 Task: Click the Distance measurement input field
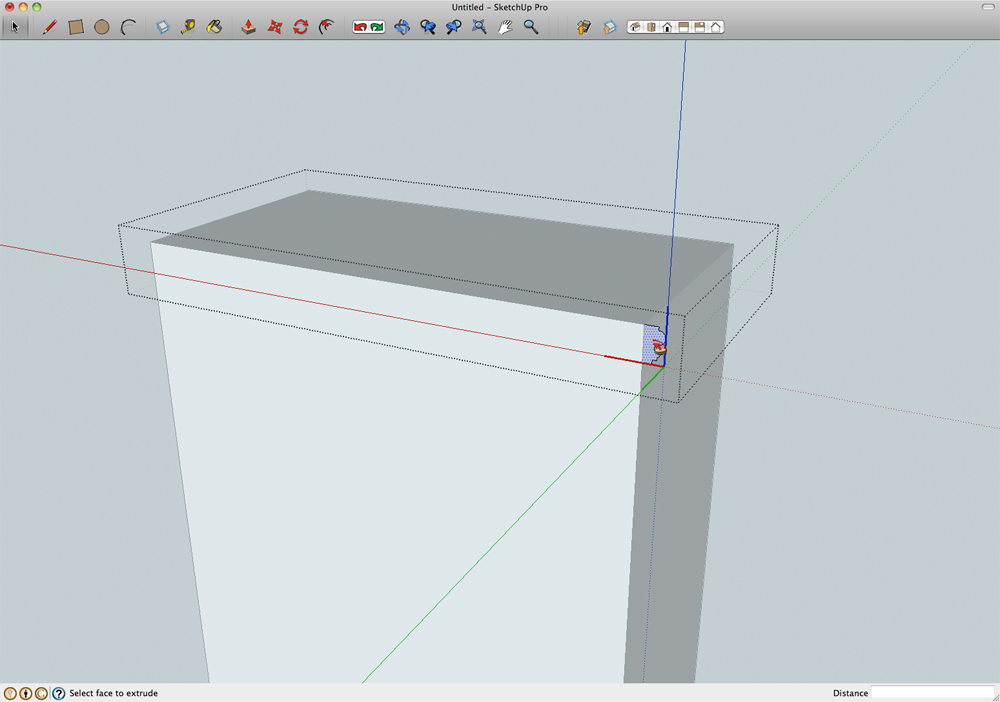pos(931,693)
